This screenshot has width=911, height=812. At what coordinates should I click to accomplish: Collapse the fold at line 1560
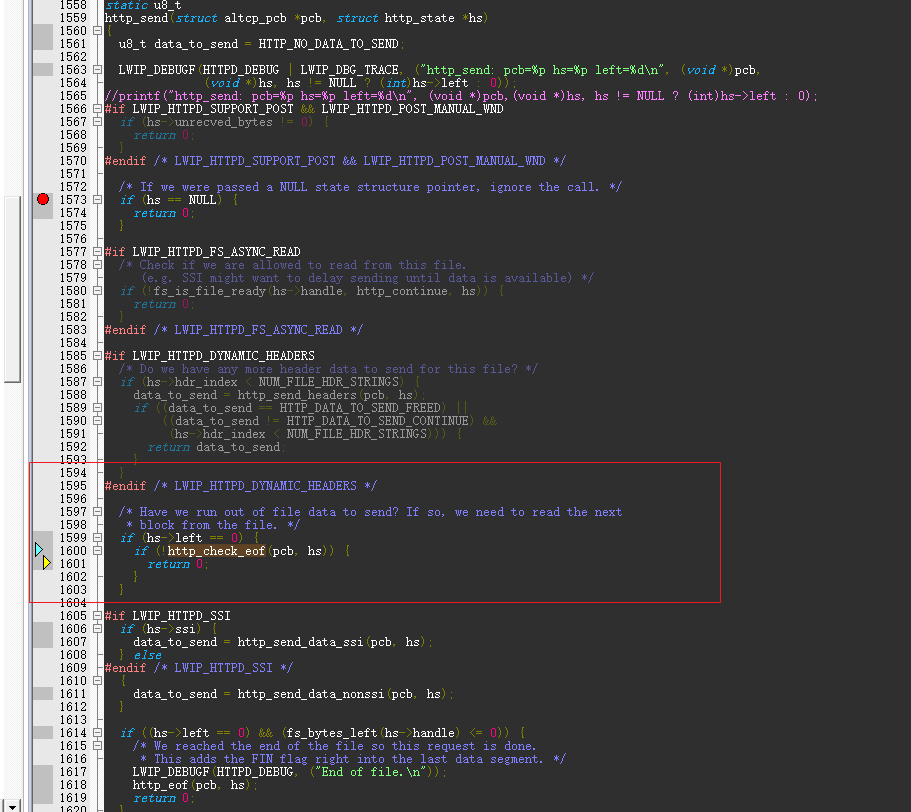[x=97, y=31]
